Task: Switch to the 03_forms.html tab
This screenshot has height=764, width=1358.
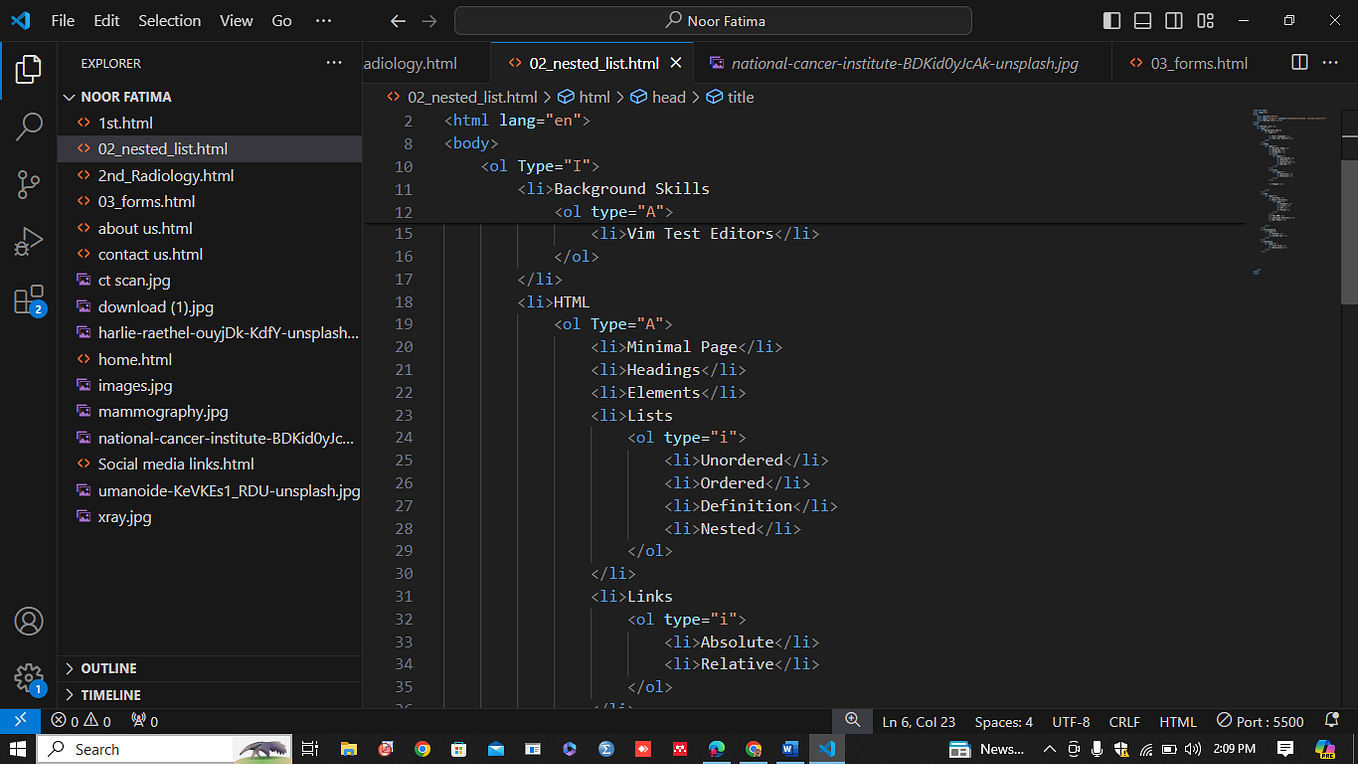Action: 1196,62
